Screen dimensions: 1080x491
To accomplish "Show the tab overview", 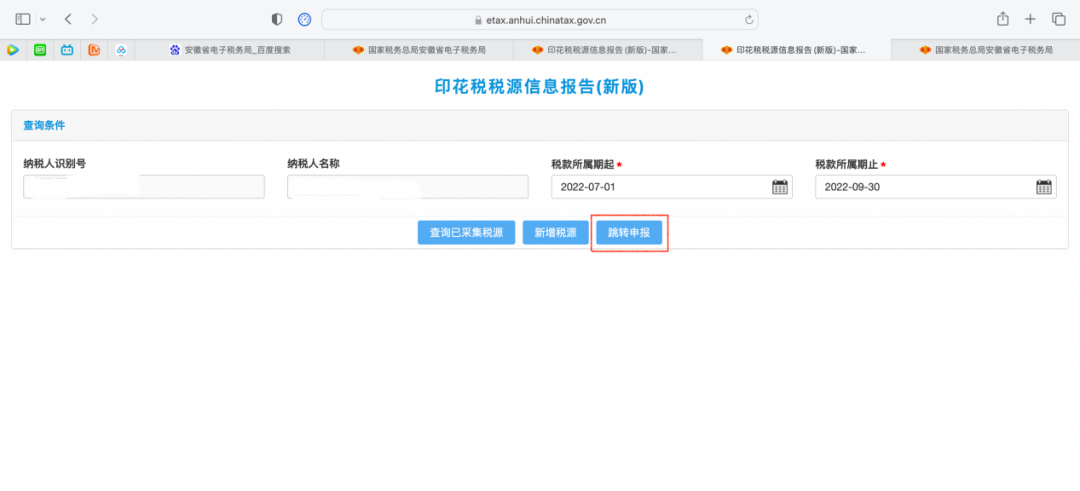I will (x=1059, y=19).
